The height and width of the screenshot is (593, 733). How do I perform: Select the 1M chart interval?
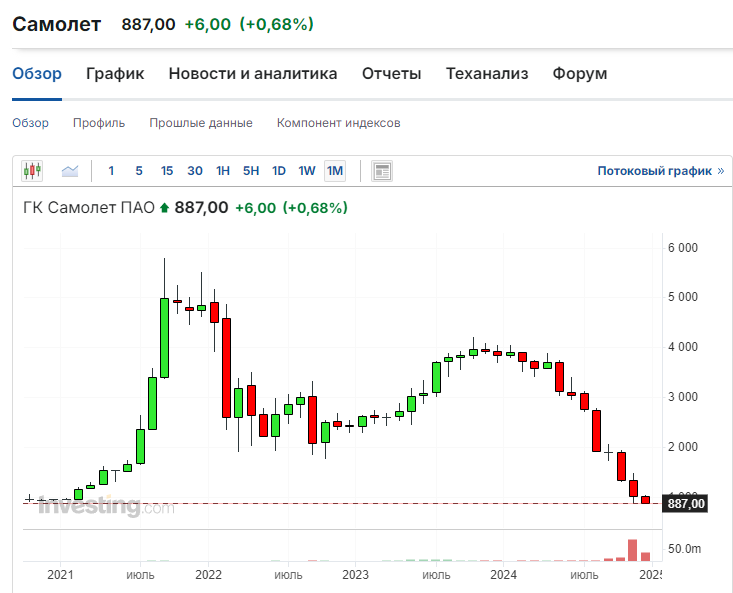(x=335, y=171)
